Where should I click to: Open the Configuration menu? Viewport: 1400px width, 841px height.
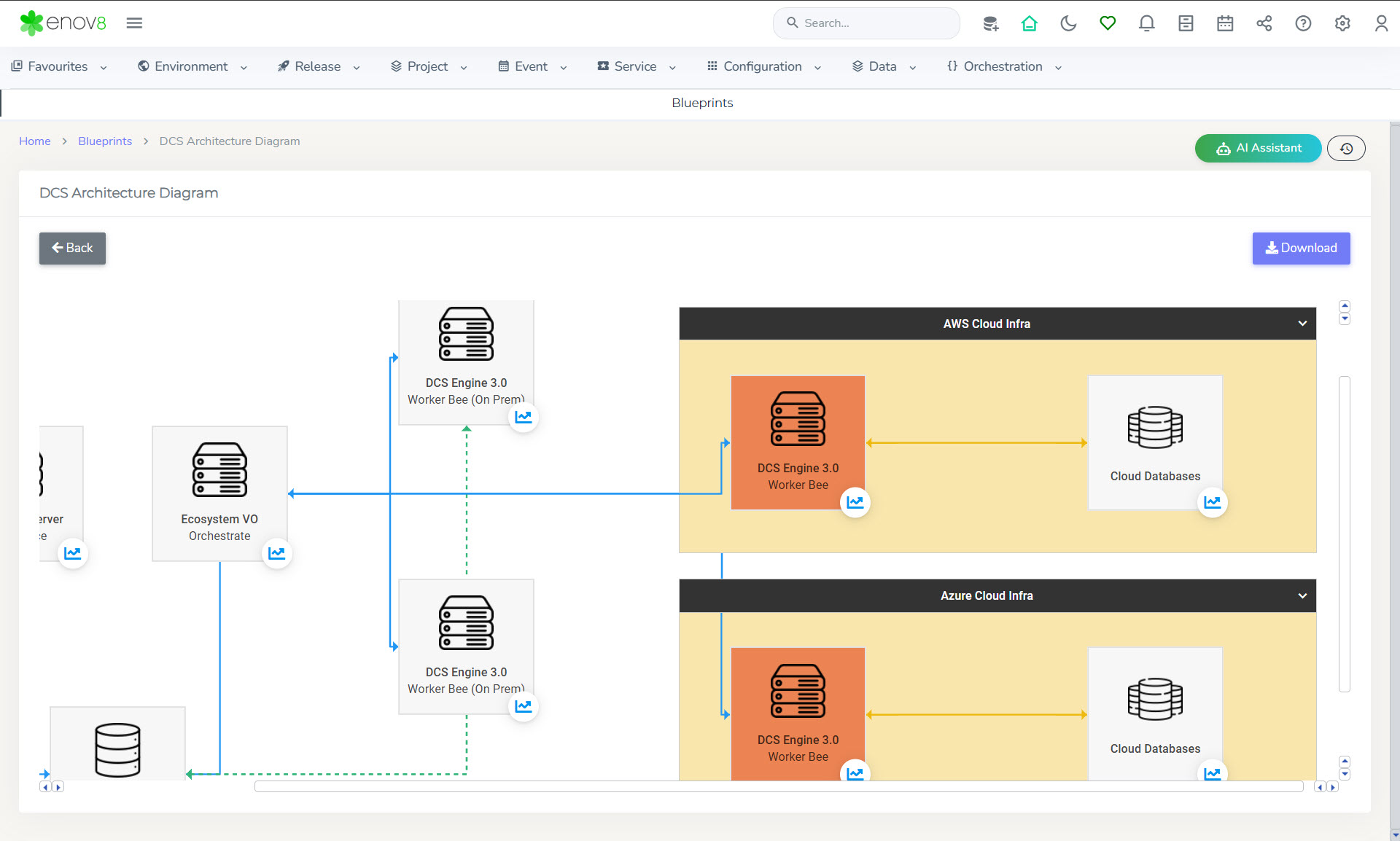763,66
